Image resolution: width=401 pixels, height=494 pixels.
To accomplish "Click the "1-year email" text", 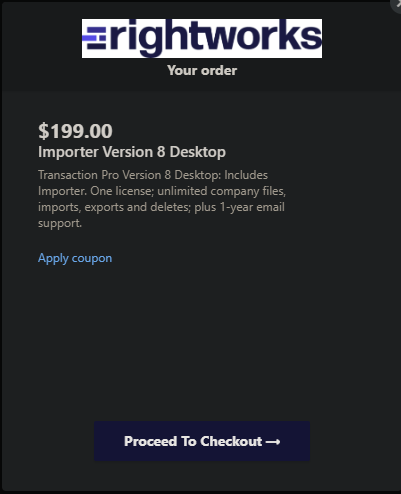I will coord(252,207).
